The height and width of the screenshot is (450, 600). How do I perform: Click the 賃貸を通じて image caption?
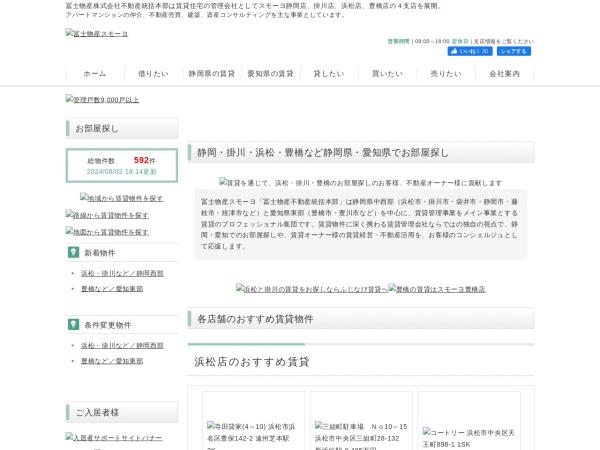pyautogui.click(x=360, y=183)
